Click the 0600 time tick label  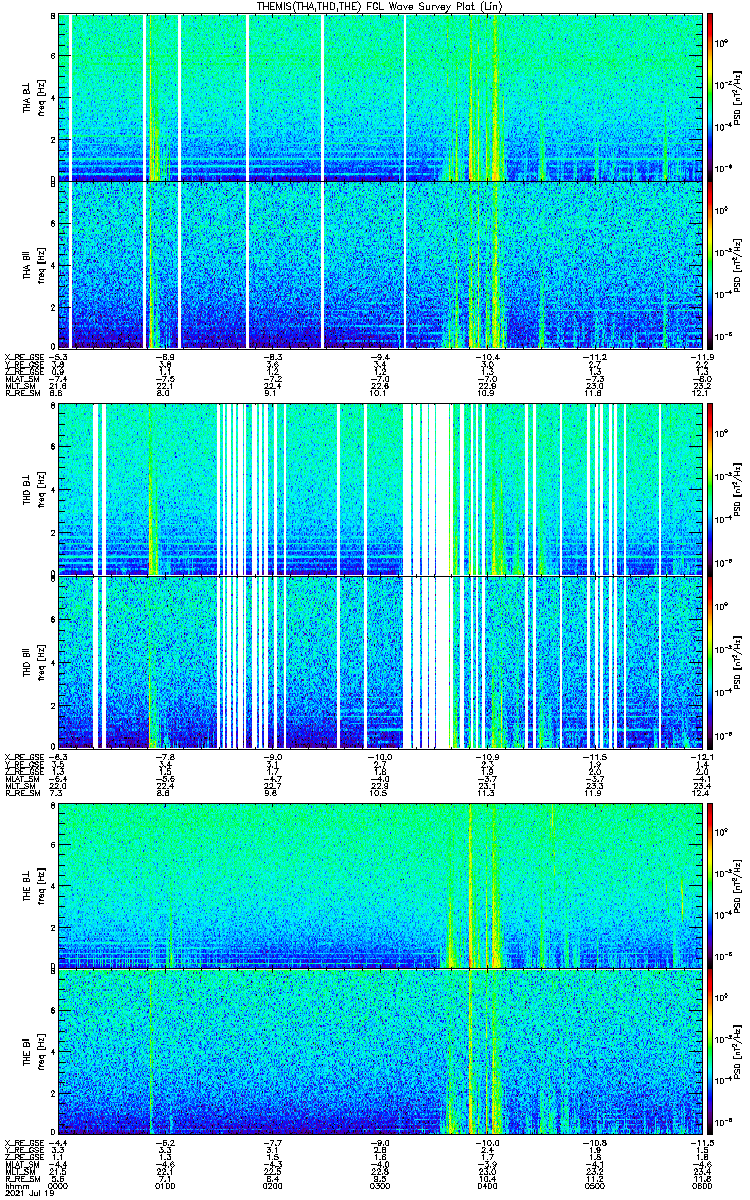(701, 1186)
